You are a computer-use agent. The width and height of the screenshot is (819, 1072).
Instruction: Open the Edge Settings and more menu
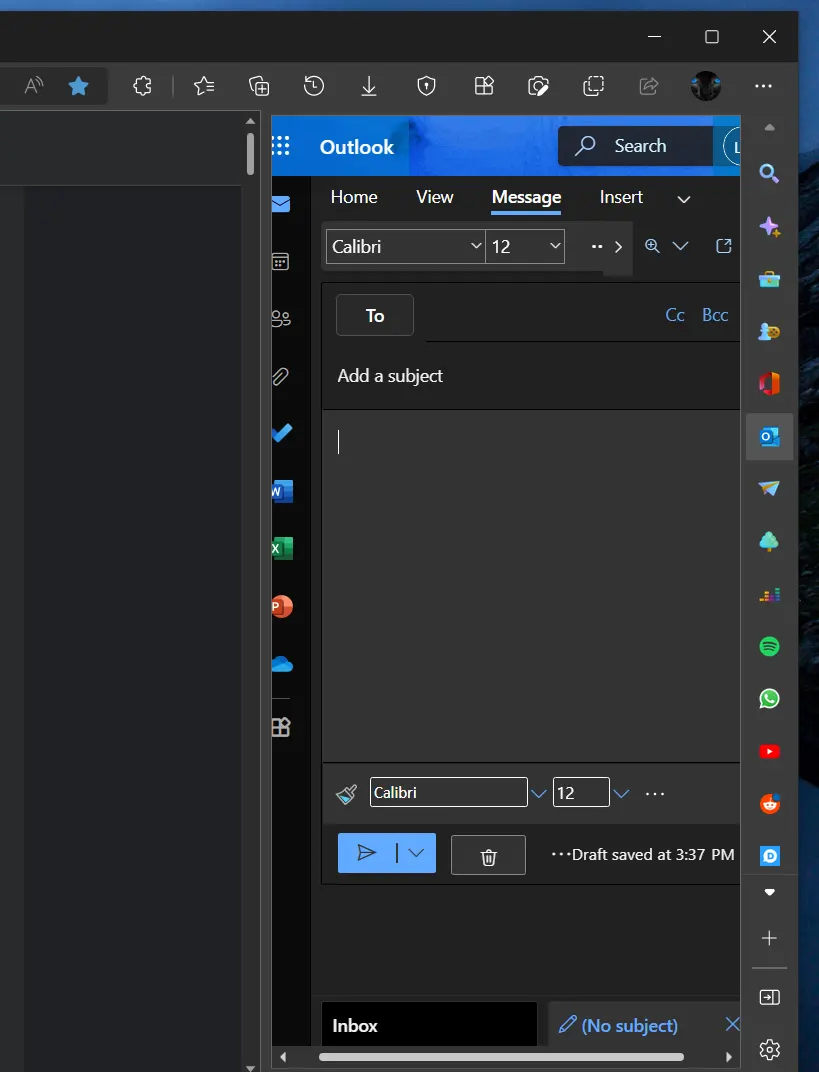(763, 86)
